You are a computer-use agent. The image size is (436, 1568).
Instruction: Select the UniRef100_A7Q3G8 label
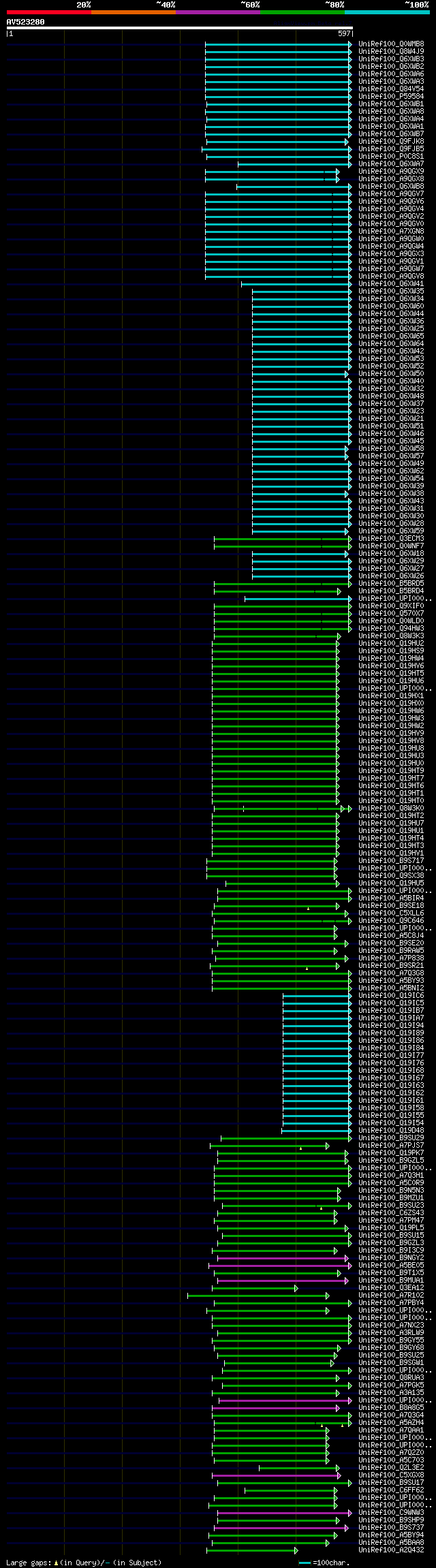pyautogui.click(x=391, y=973)
